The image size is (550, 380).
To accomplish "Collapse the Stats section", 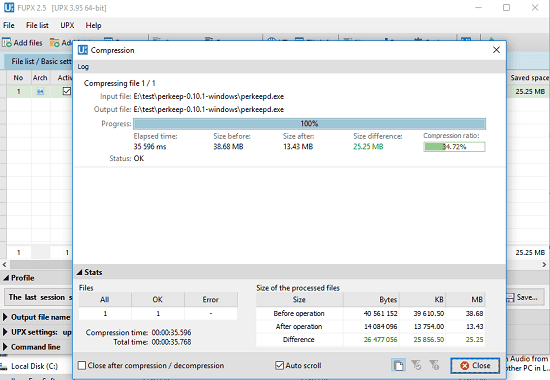I will [80, 272].
